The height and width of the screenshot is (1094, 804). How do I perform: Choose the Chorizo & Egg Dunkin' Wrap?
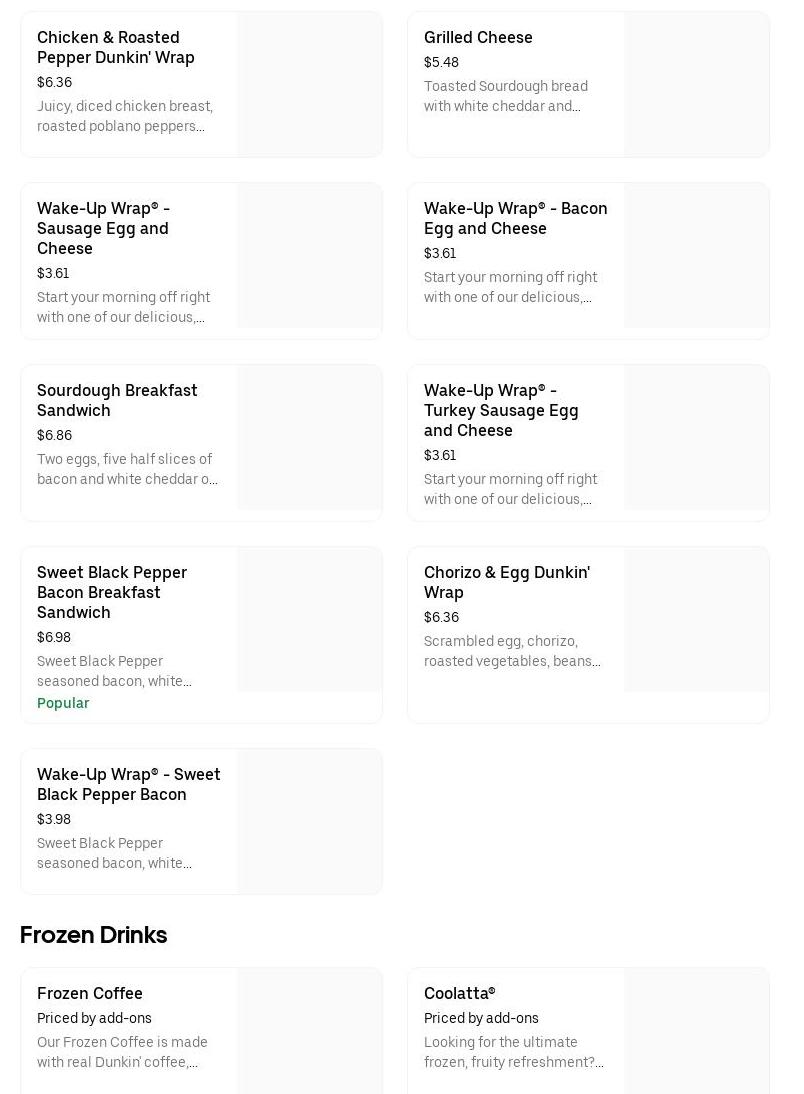[x=506, y=582]
